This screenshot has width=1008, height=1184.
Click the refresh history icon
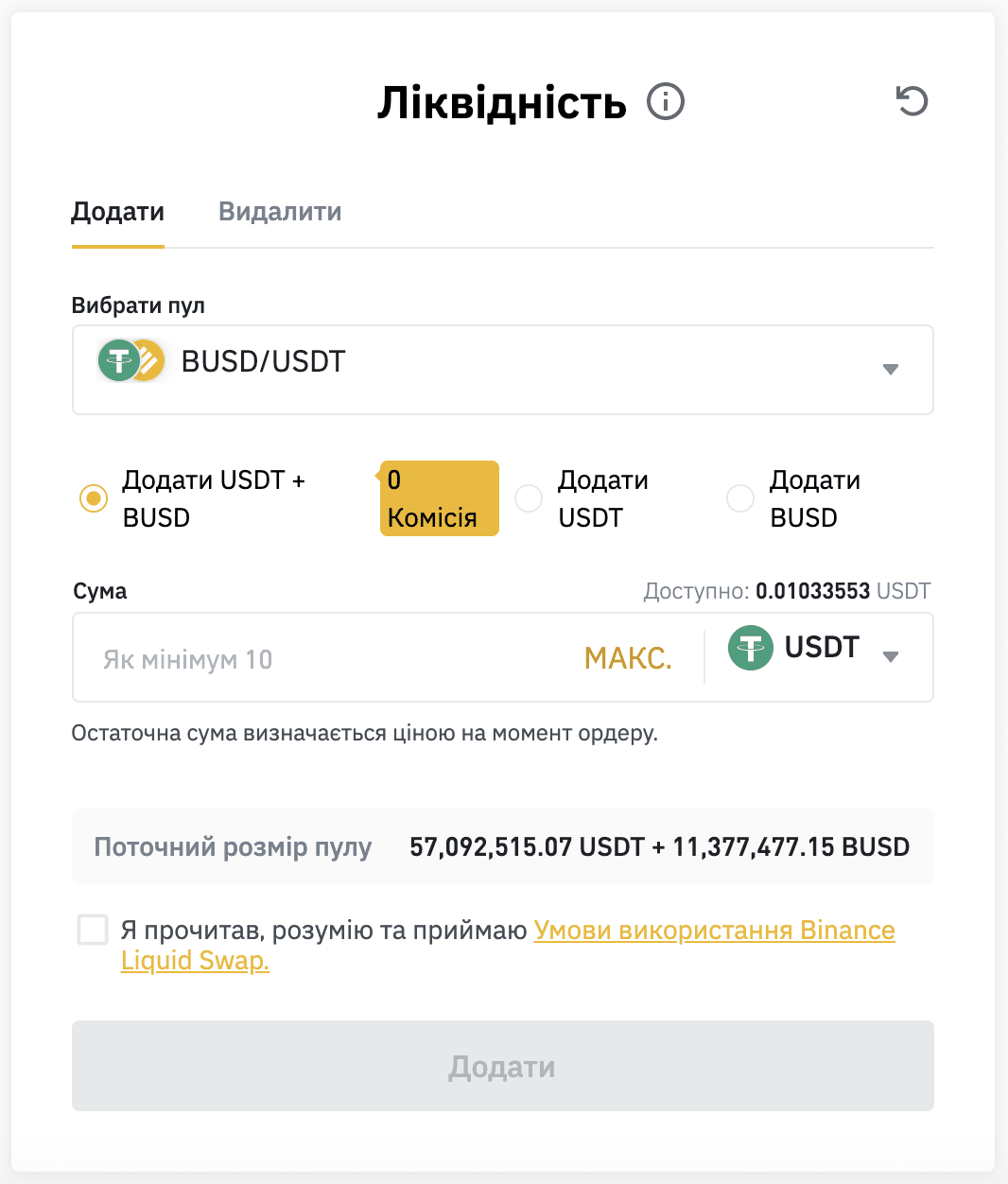(x=912, y=101)
